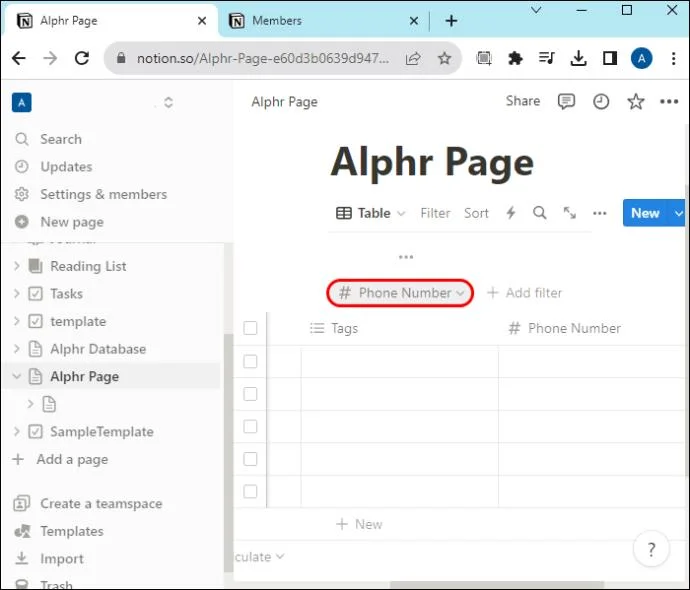Screen dimensions: 690x590
Task: Click the Share button
Action: click(x=523, y=101)
